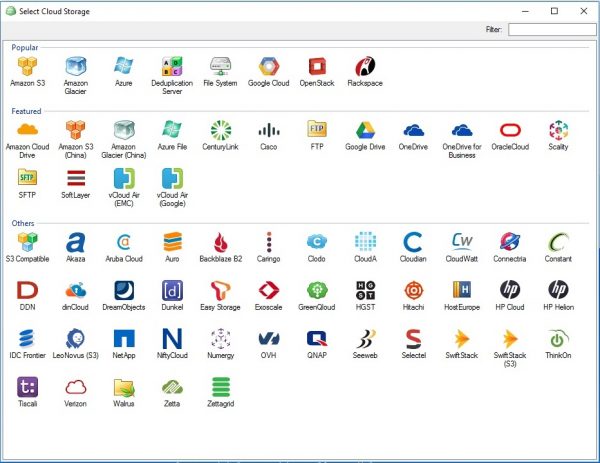Choose LeoNovus (S3) storage
The height and width of the screenshot is (463, 600).
[76, 338]
